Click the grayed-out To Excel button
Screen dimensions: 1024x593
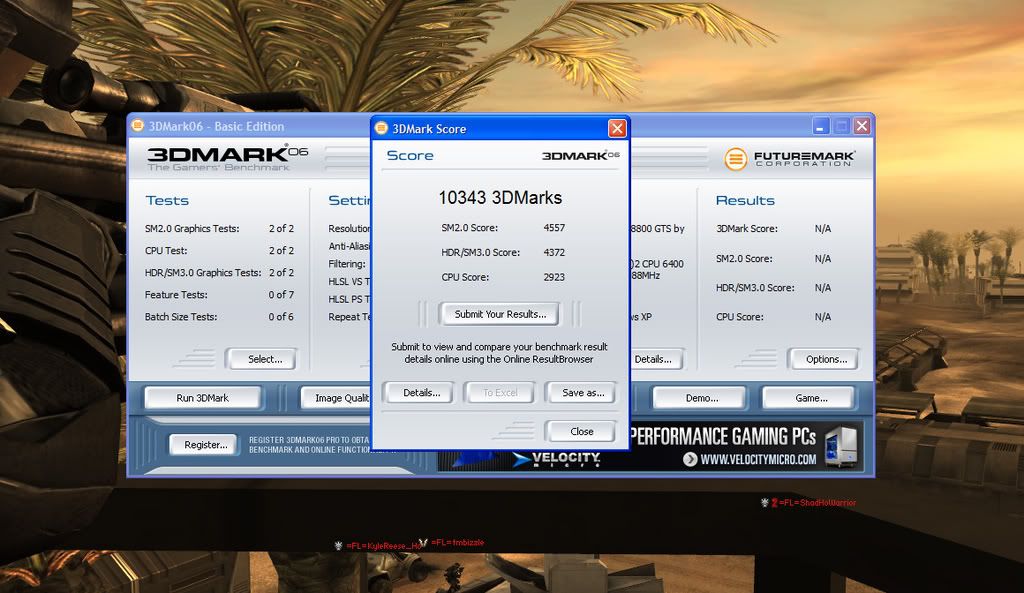(500, 393)
